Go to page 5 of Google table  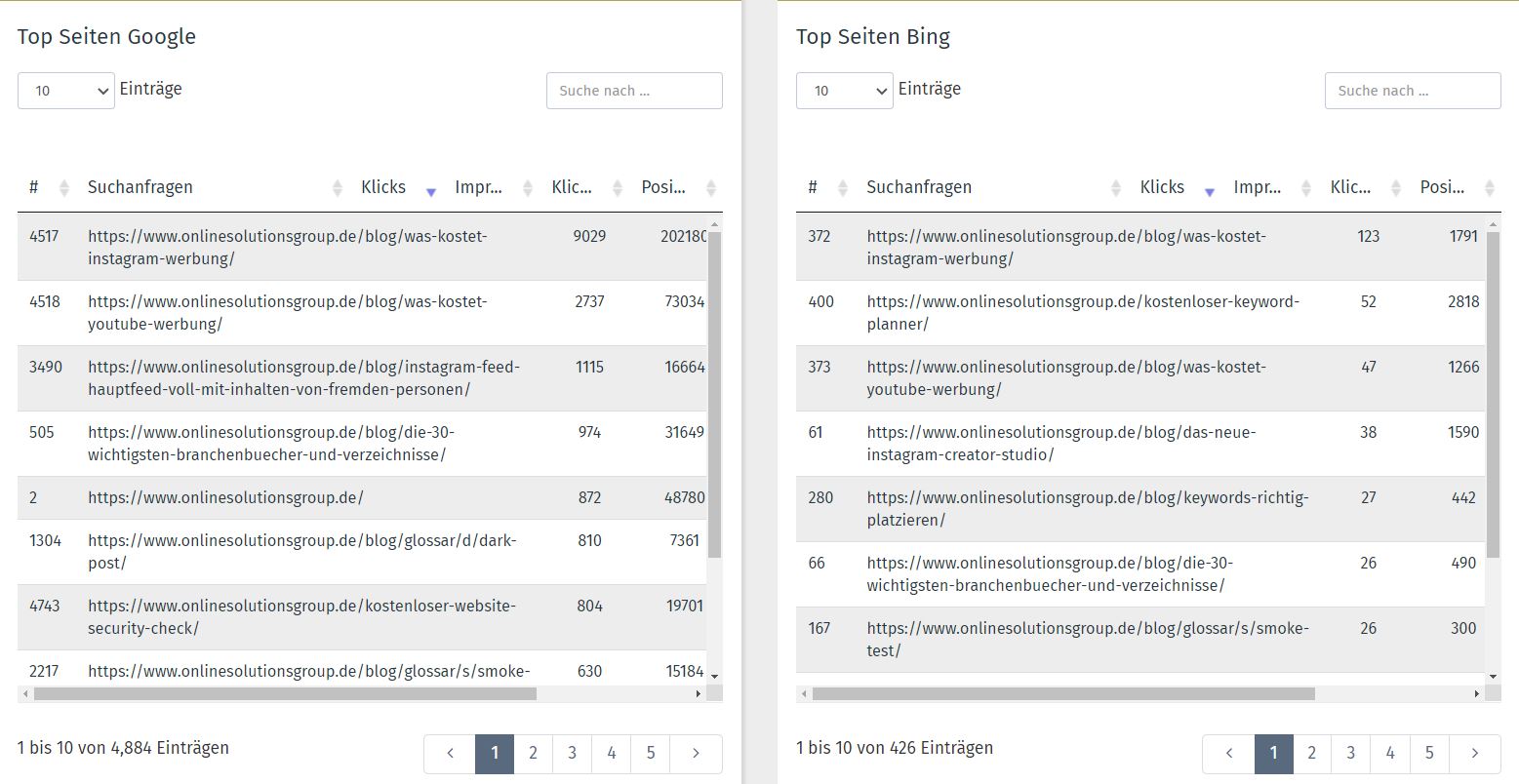651,753
